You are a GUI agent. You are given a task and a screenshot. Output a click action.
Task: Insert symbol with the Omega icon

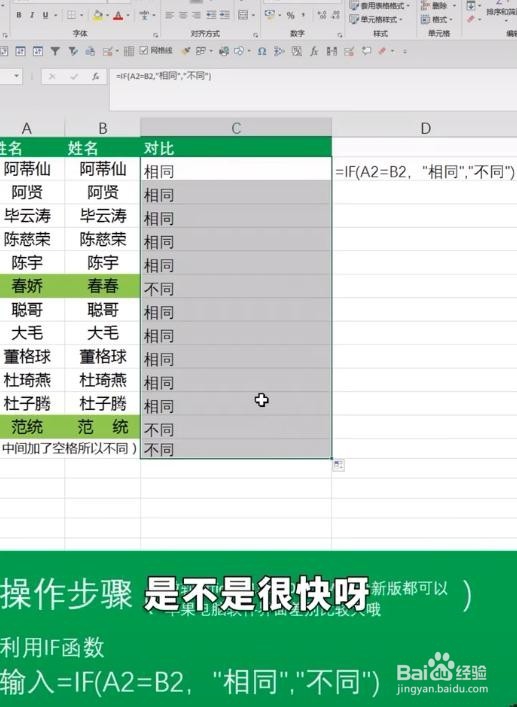coord(262,51)
